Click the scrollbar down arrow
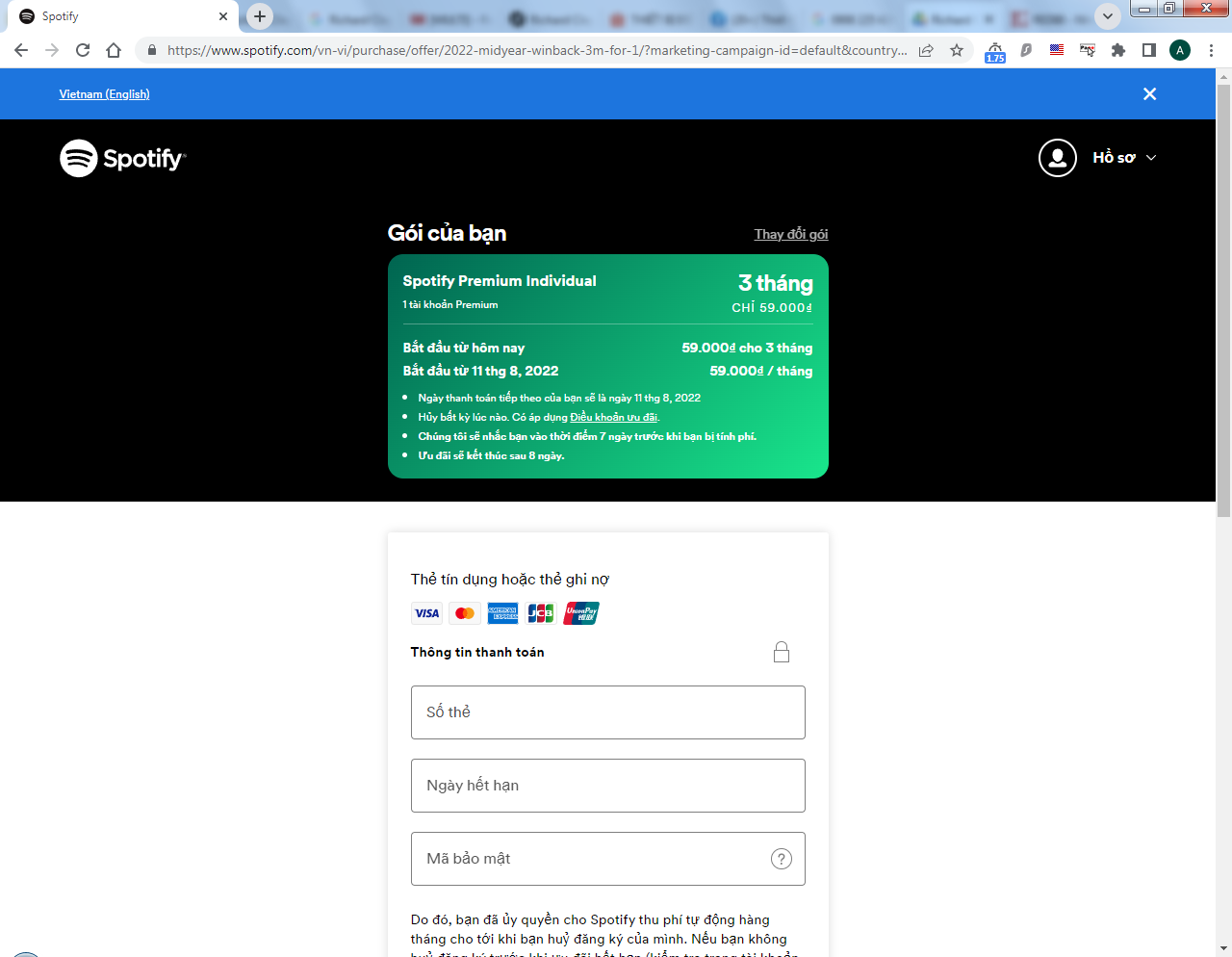 pyautogui.click(x=1223, y=948)
